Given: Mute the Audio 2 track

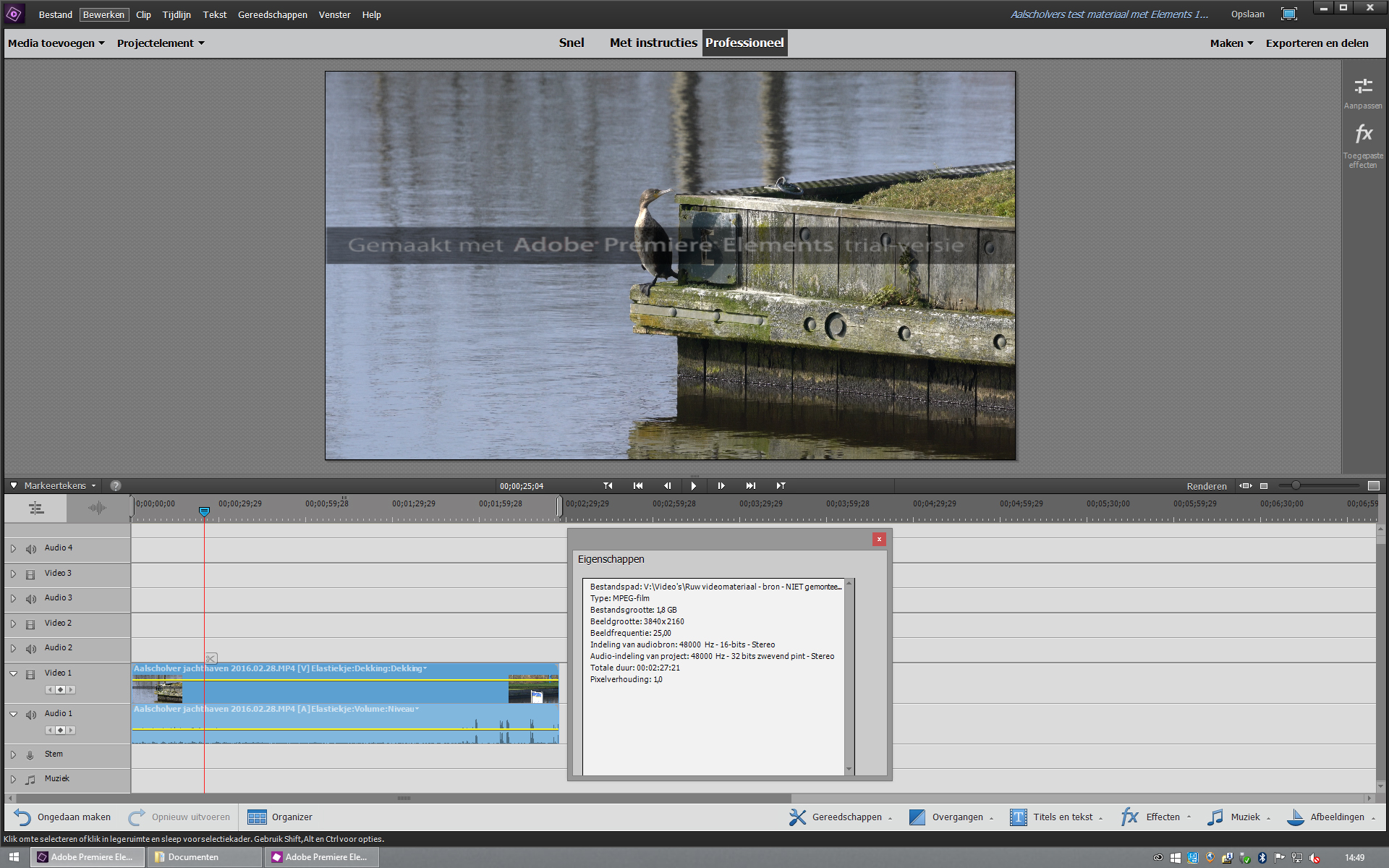Looking at the screenshot, I should 30,649.
